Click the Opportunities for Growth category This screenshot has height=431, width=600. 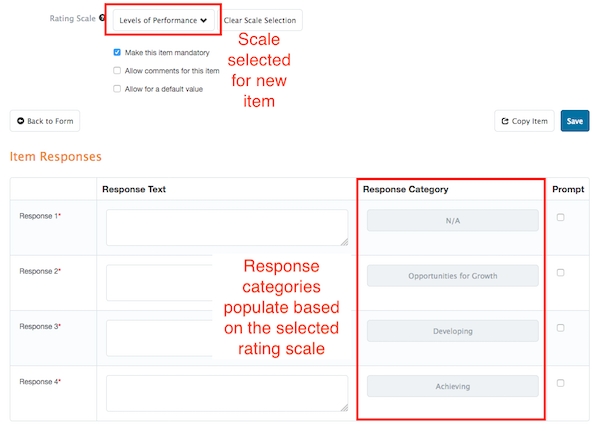click(x=452, y=276)
